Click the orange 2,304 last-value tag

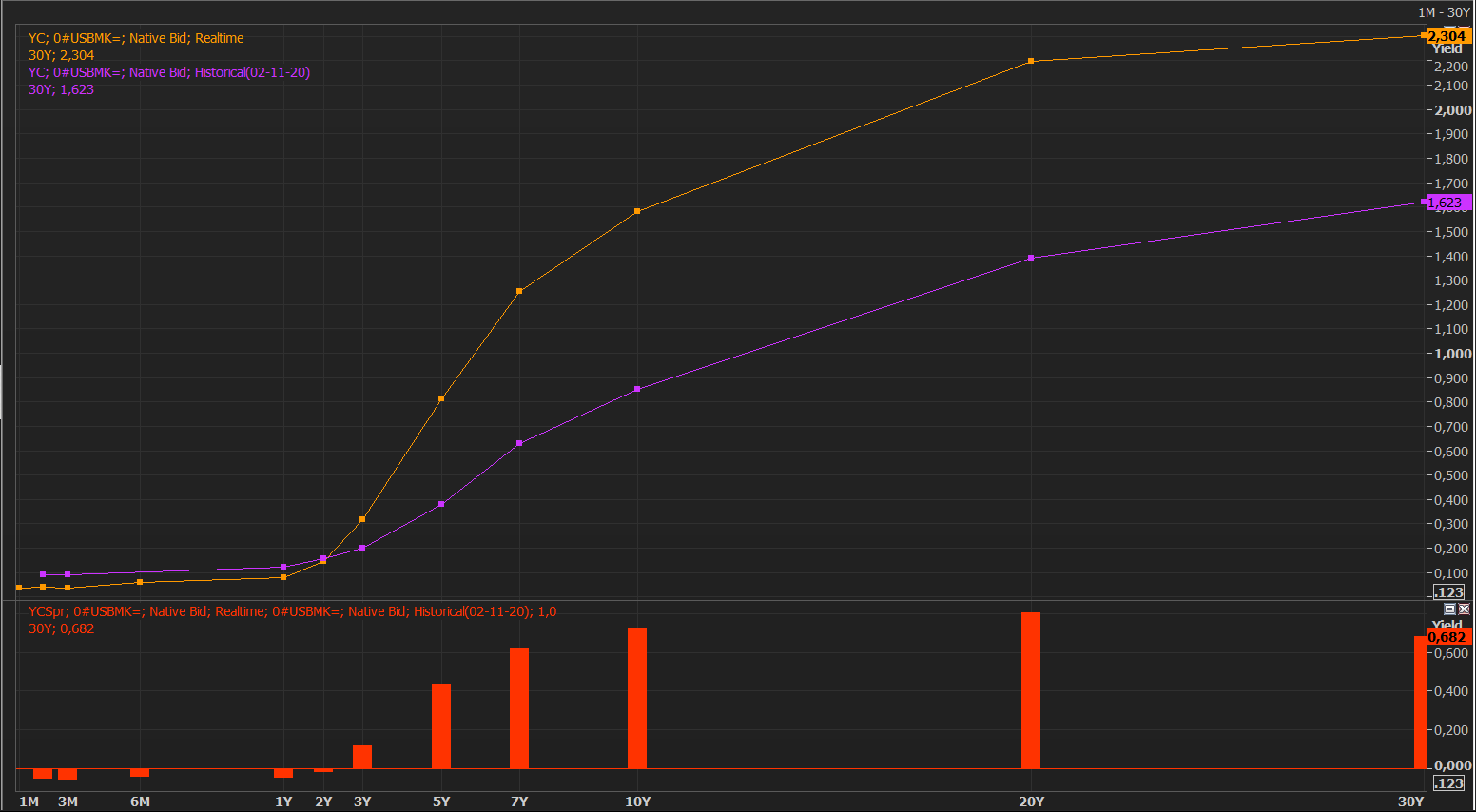[1448, 36]
